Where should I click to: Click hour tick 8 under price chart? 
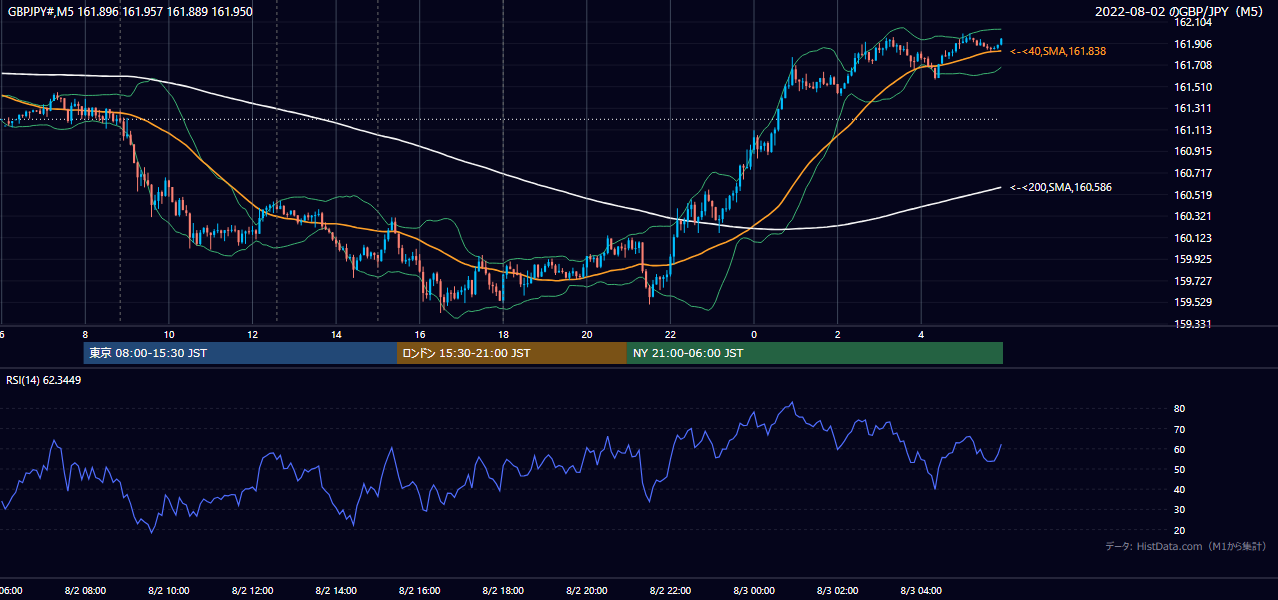pyautogui.click(x=85, y=335)
